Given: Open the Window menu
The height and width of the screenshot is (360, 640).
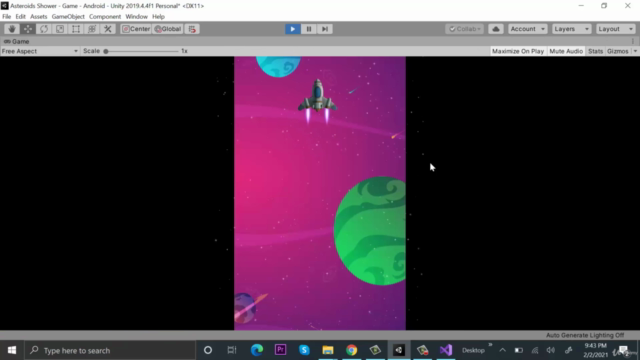Looking at the screenshot, I should click(136, 17).
